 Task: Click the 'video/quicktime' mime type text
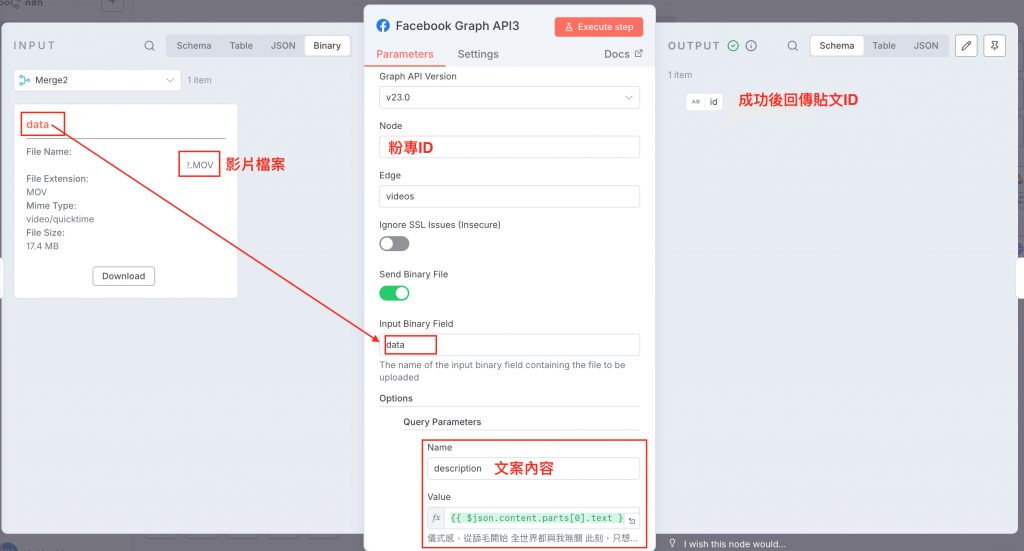coord(60,219)
